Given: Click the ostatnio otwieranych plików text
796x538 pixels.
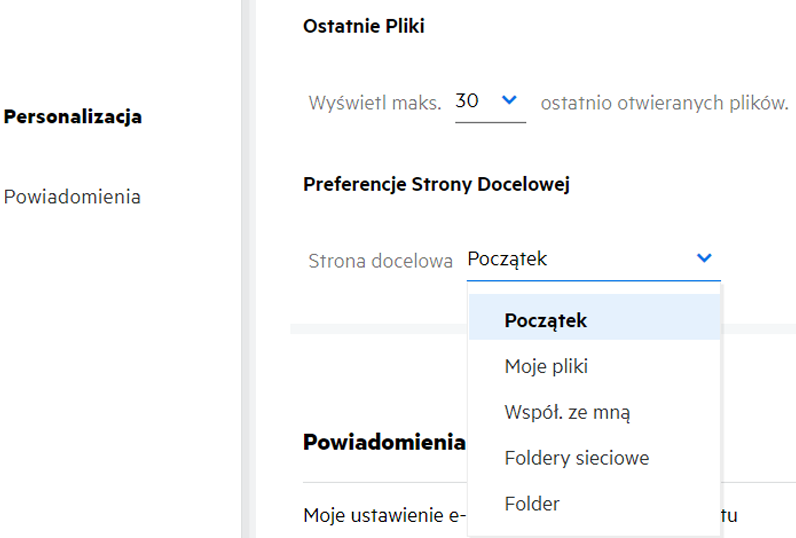Looking at the screenshot, I should coord(664,102).
